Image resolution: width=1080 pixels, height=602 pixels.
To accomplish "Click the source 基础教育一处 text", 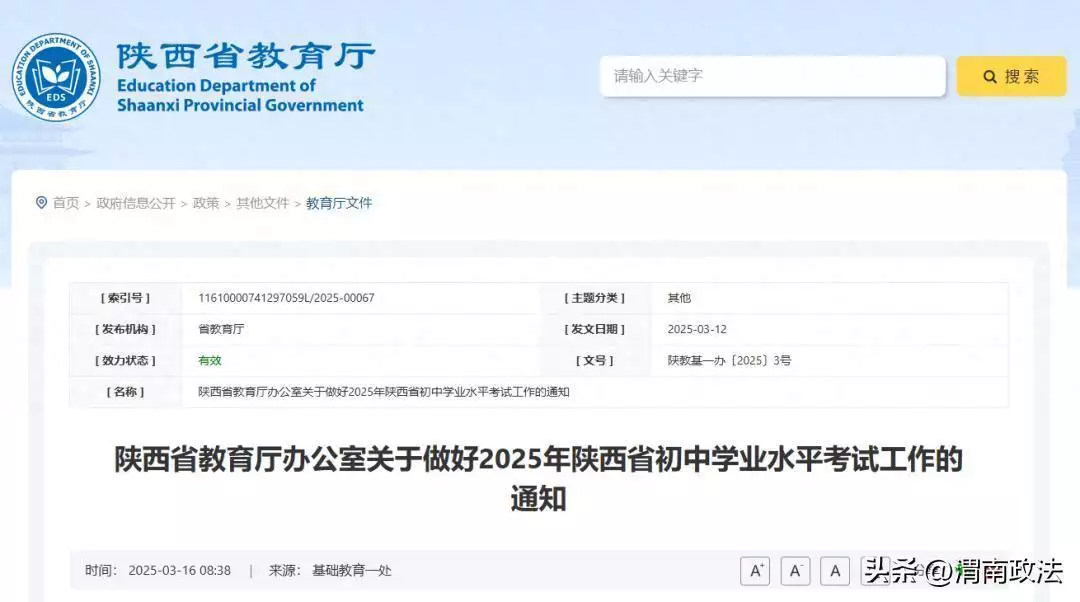I will click(x=351, y=571).
